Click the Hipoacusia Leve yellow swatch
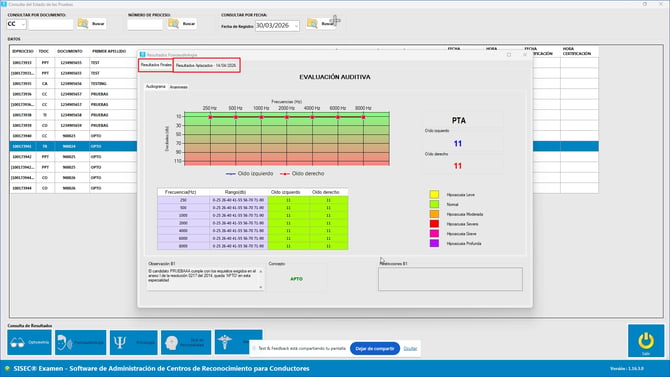This screenshot has height=377, width=670. [434, 194]
